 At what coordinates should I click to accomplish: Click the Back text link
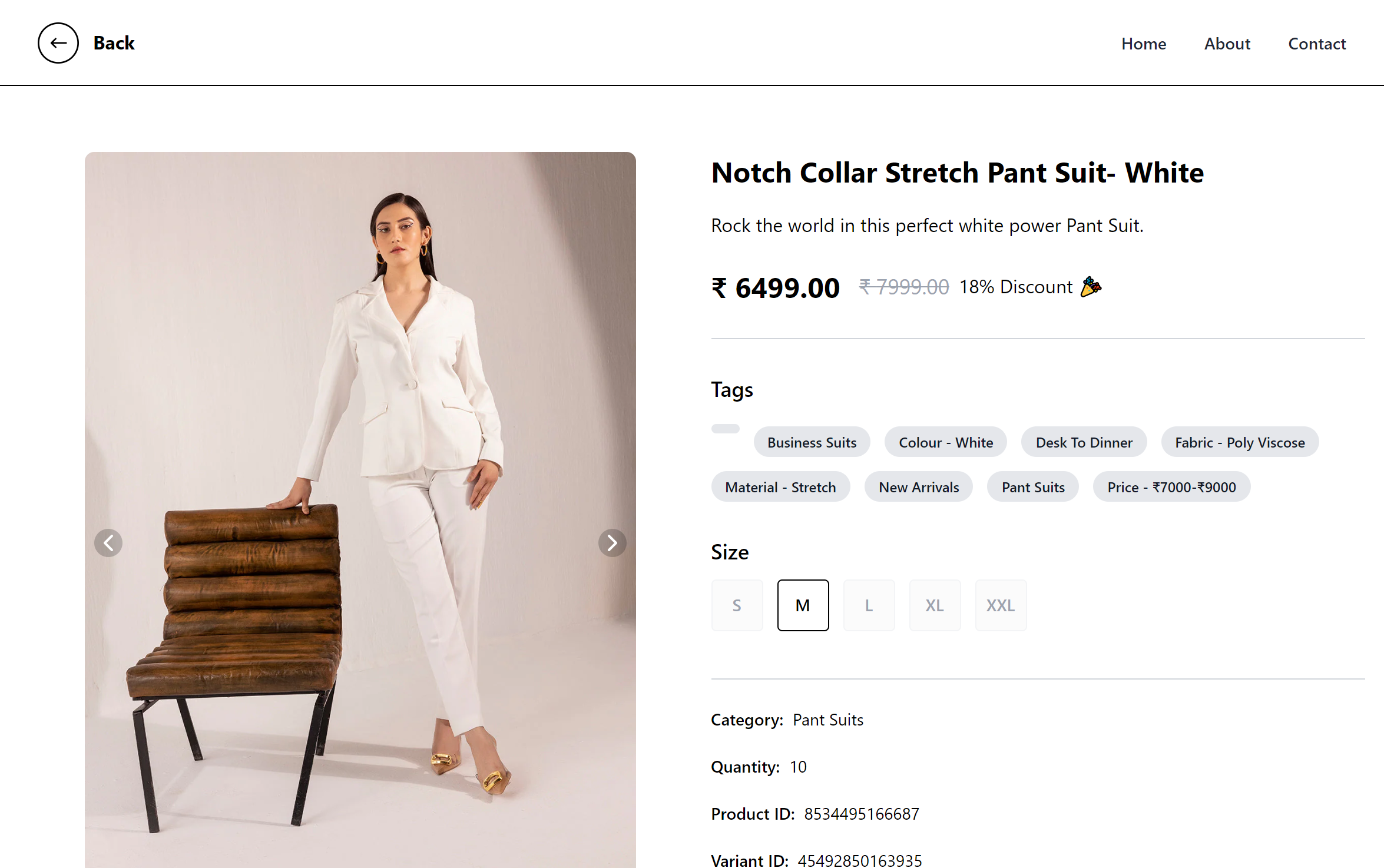[x=114, y=43]
